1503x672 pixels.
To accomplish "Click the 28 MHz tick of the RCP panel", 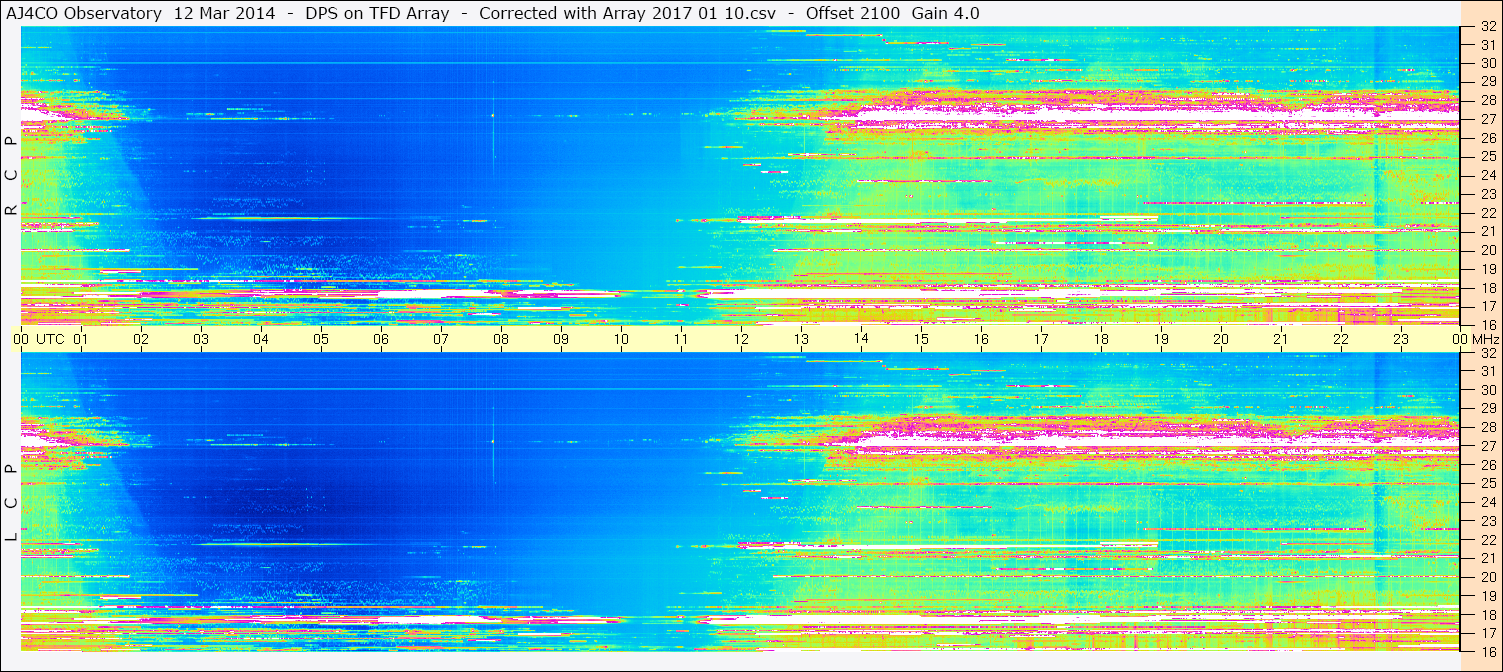I will (x=1488, y=100).
